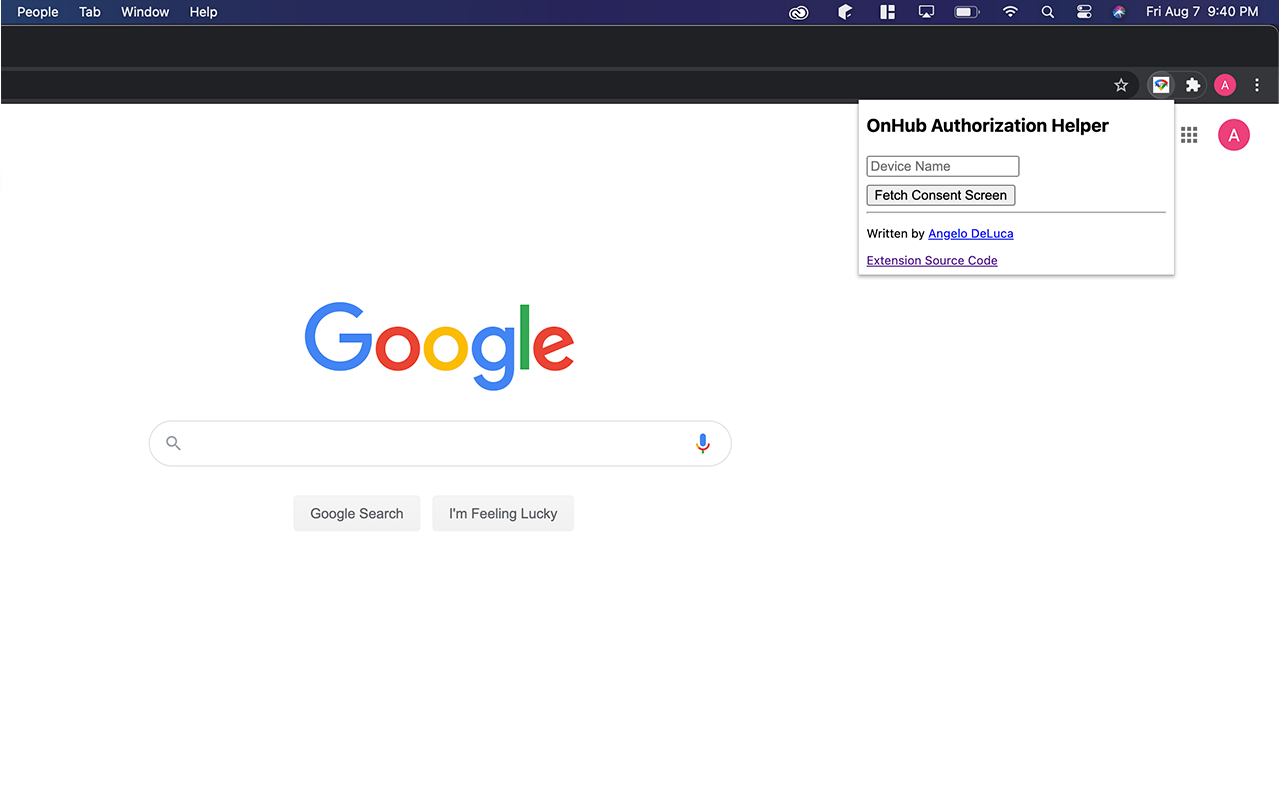
Task: Open the Window menu
Action: pos(145,12)
